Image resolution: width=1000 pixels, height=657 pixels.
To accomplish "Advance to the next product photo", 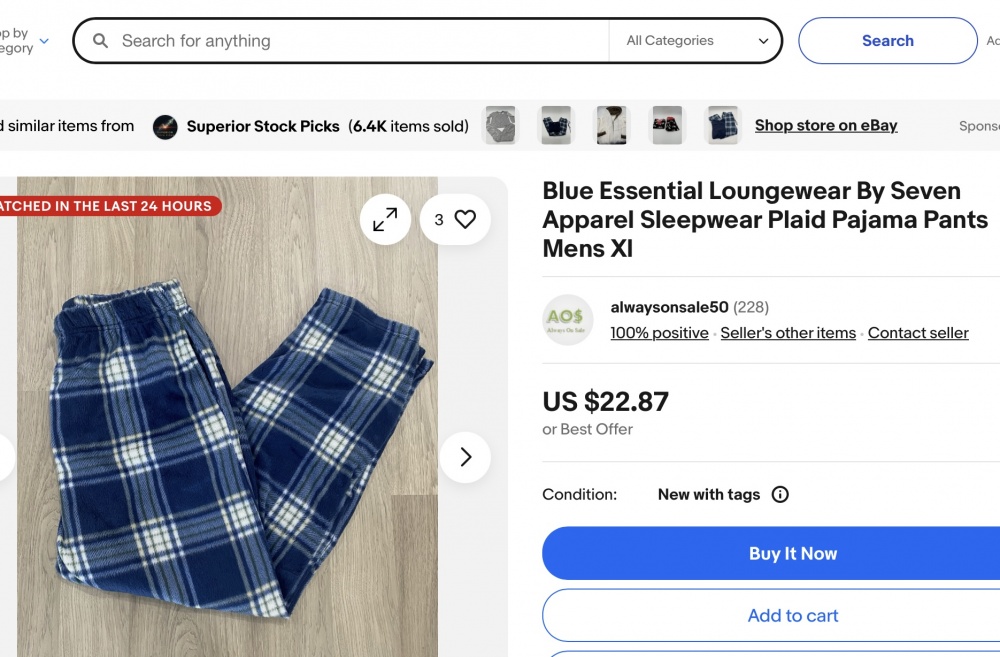I will click(x=465, y=457).
